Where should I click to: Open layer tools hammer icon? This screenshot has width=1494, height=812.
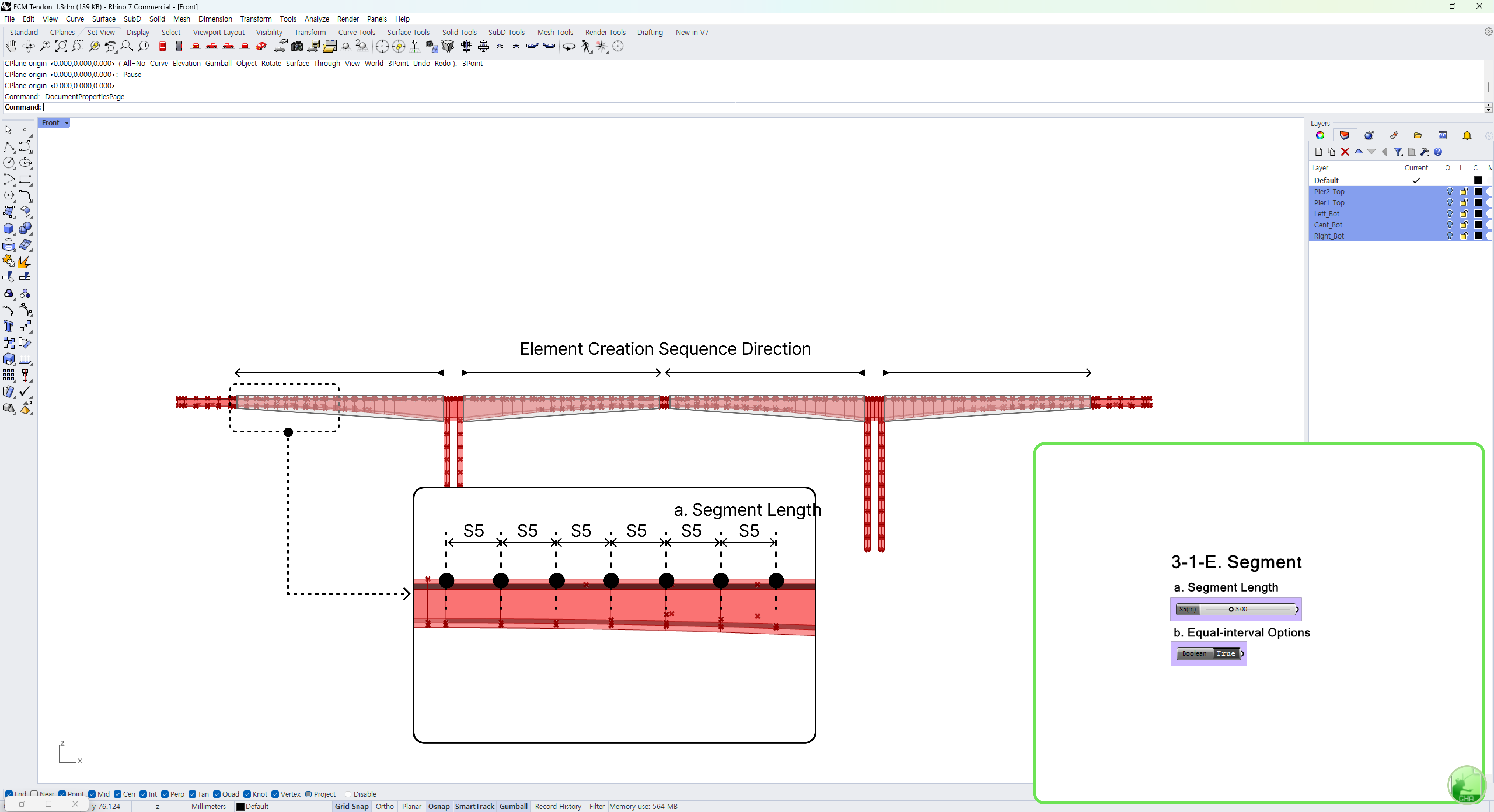(1425, 152)
